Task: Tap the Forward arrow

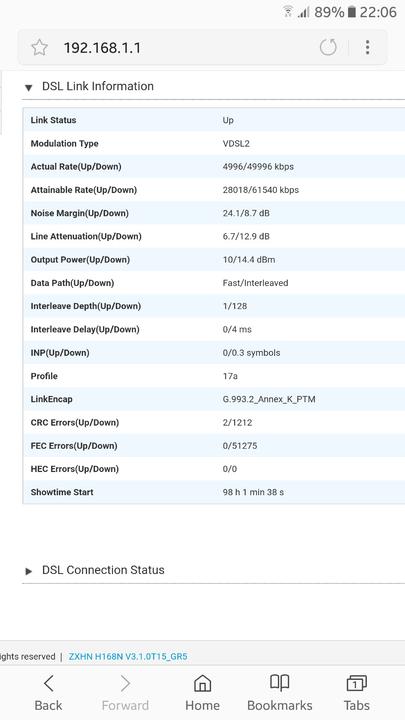Action: click(x=125, y=692)
